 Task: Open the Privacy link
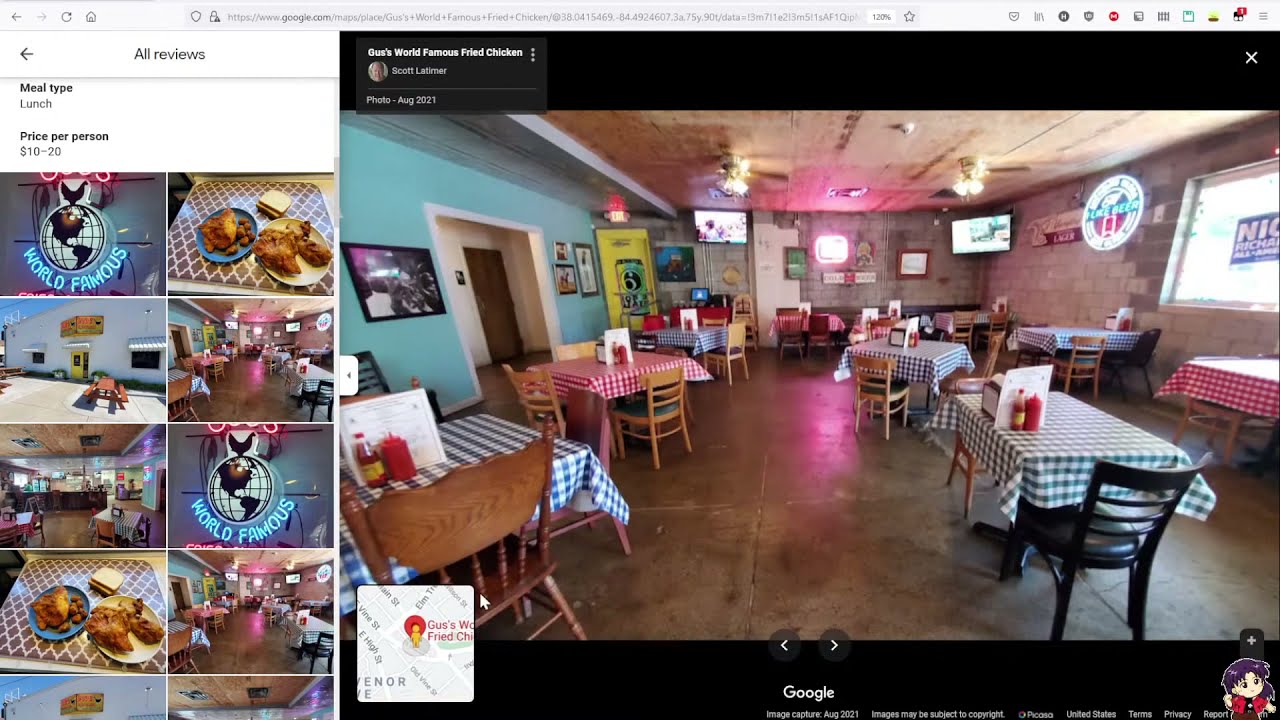pyautogui.click(x=1177, y=714)
